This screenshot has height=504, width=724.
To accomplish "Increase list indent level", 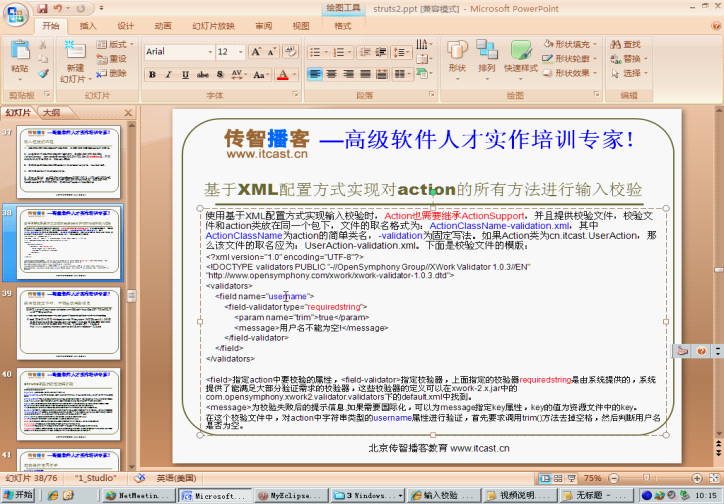I will click(380, 52).
